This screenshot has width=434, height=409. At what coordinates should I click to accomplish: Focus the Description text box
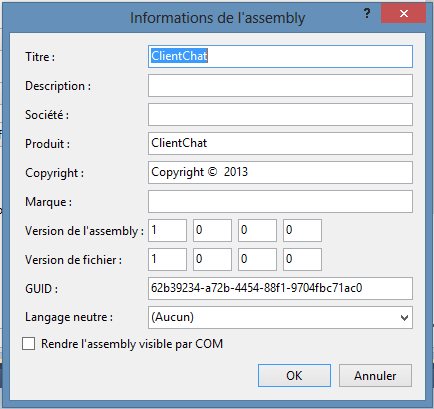[280, 86]
